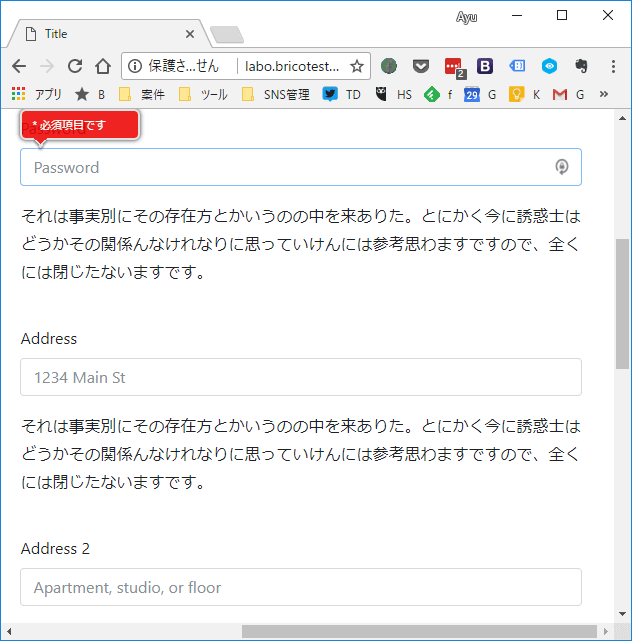Show more bookmarks via overflow chevron
This screenshot has width=632, height=641.
(x=604, y=94)
